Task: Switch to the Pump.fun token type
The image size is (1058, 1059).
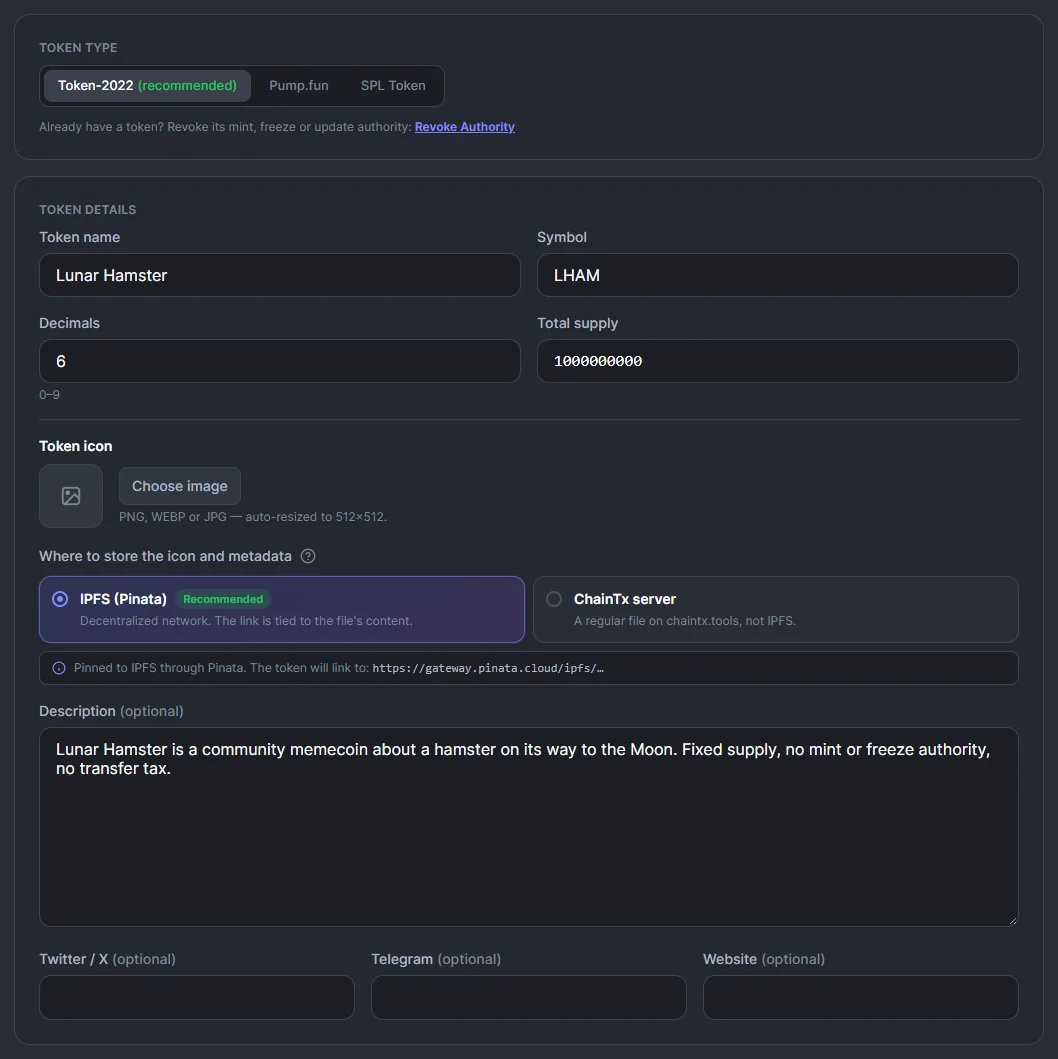Action: coord(299,86)
